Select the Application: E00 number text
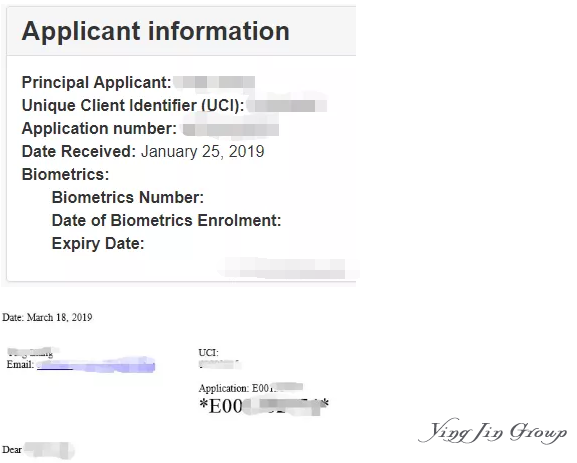Screen dimensions: 577x463 pyautogui.click(x=251, y=388)
